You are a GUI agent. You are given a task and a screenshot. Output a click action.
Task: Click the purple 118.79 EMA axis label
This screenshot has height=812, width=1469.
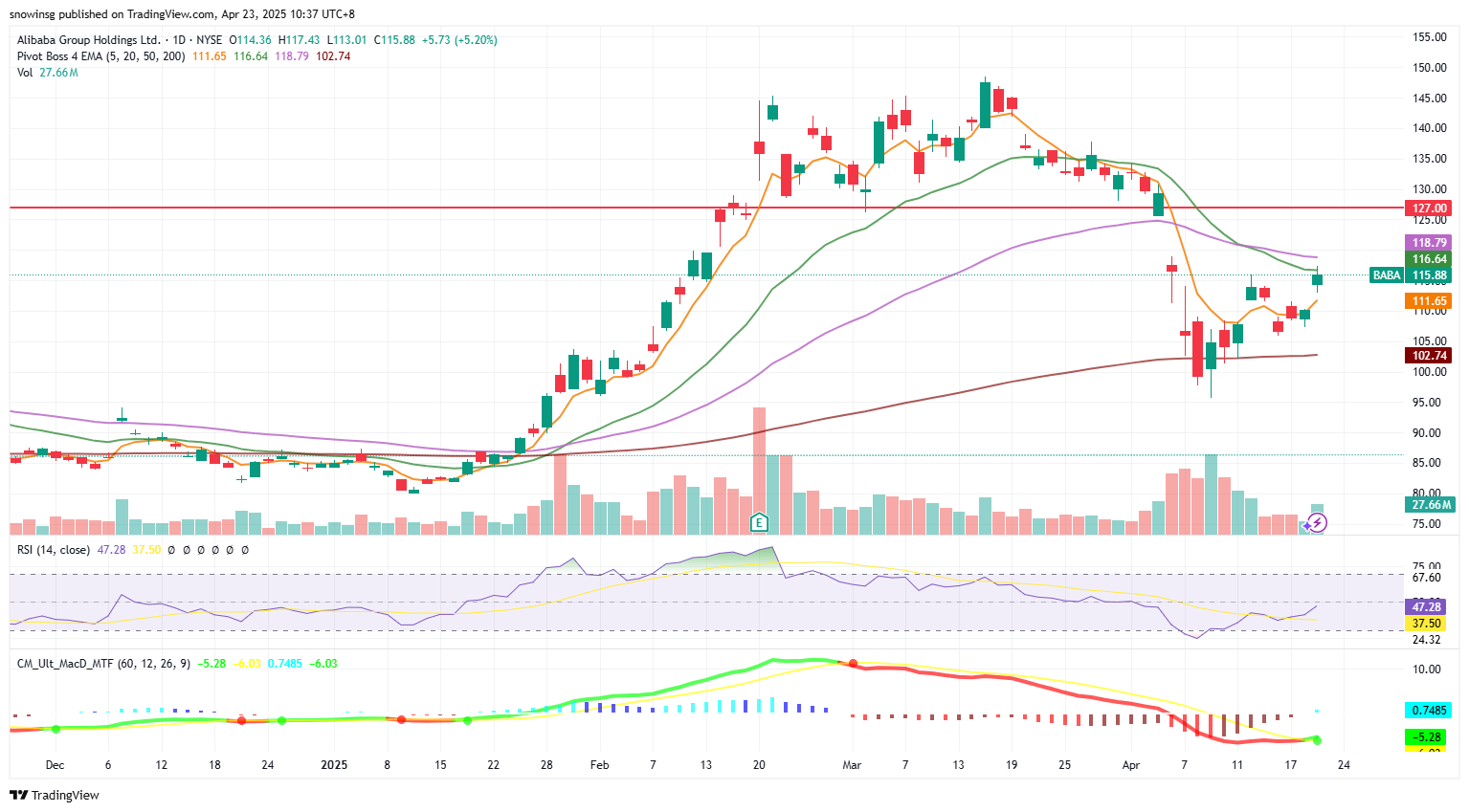pos(1429,243)
